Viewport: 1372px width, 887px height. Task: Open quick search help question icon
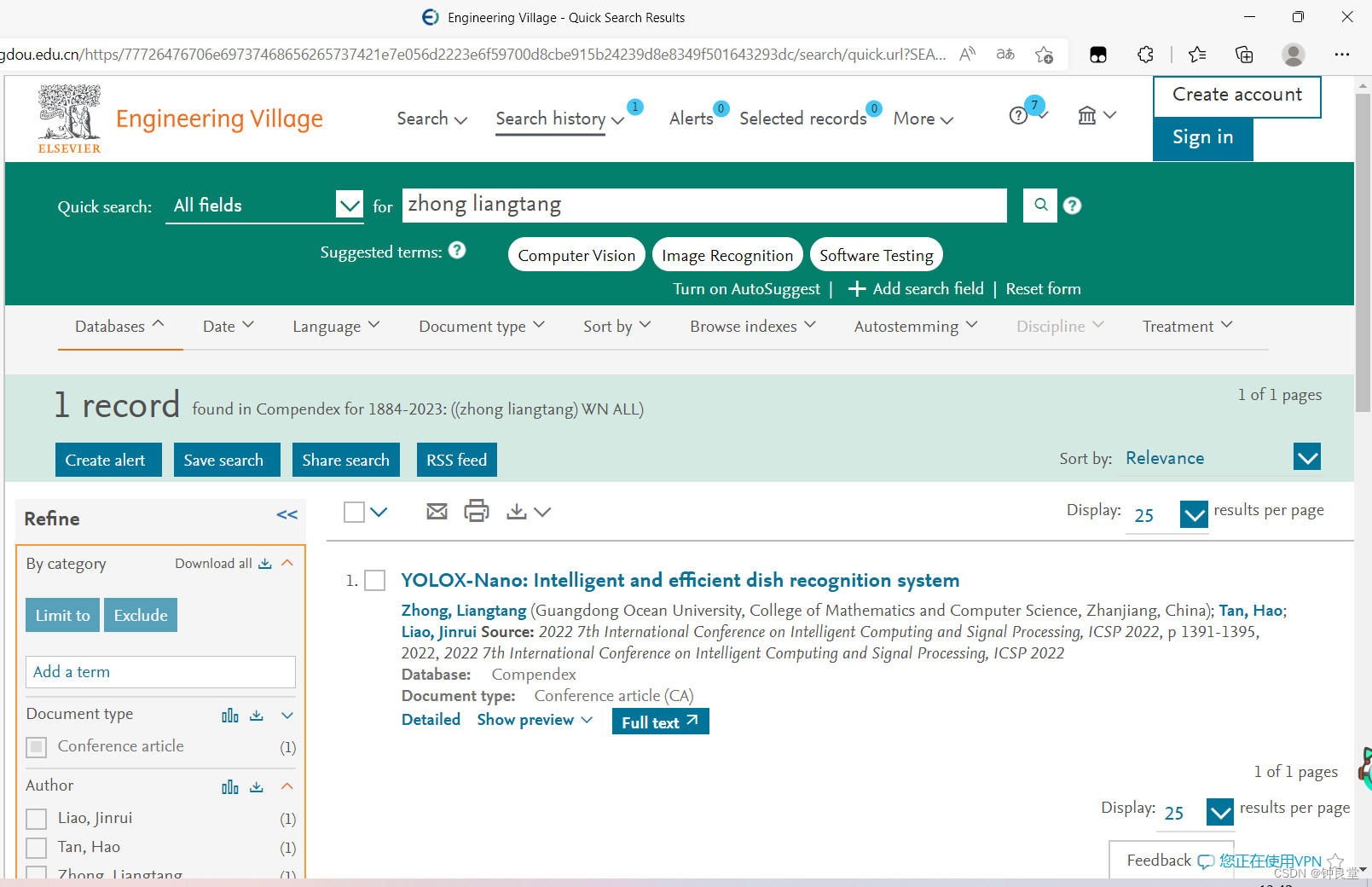click(1073, 206)
